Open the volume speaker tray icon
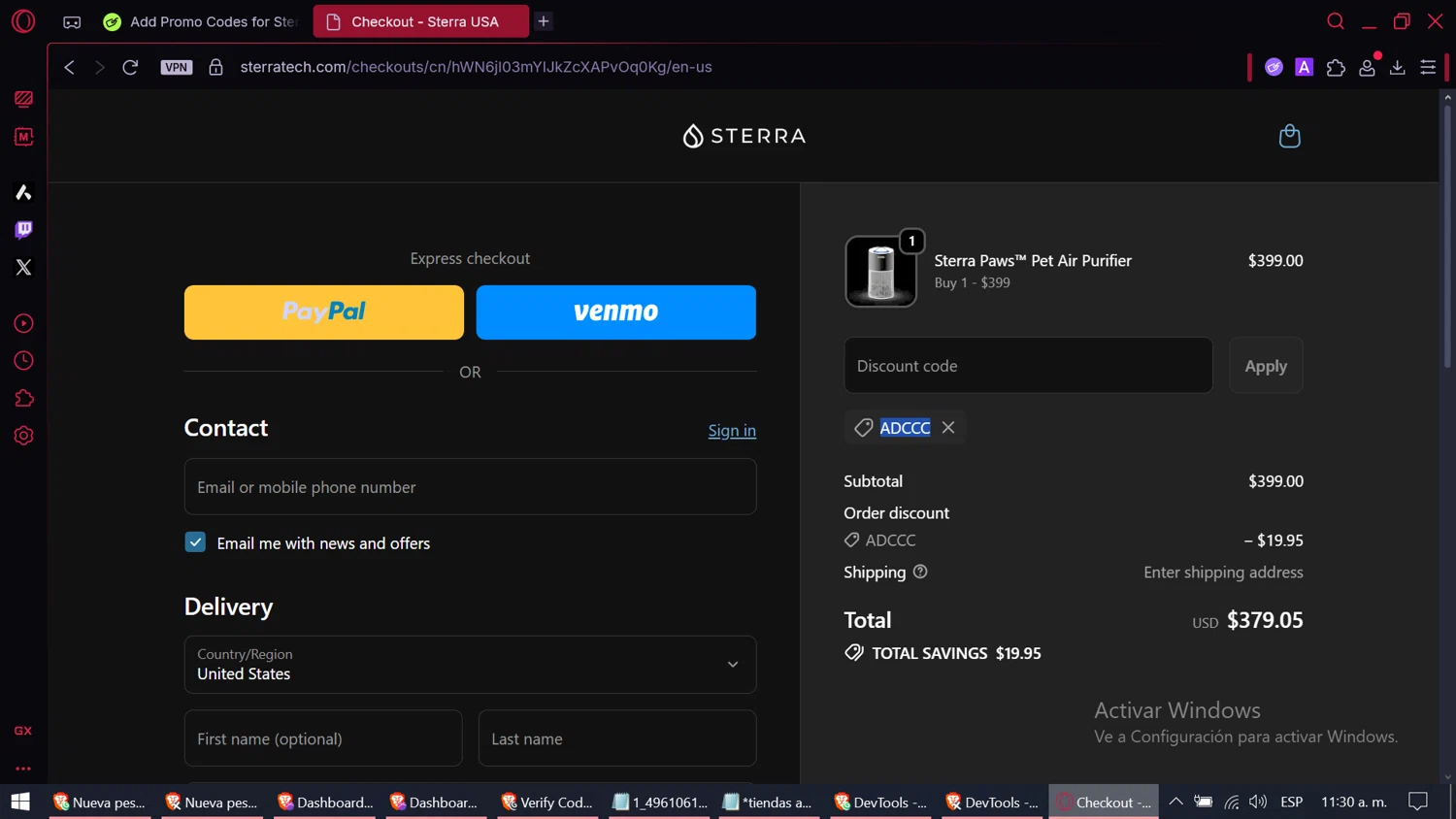This screenshot has height=819, width=1456. click(x=1258, y=802)
